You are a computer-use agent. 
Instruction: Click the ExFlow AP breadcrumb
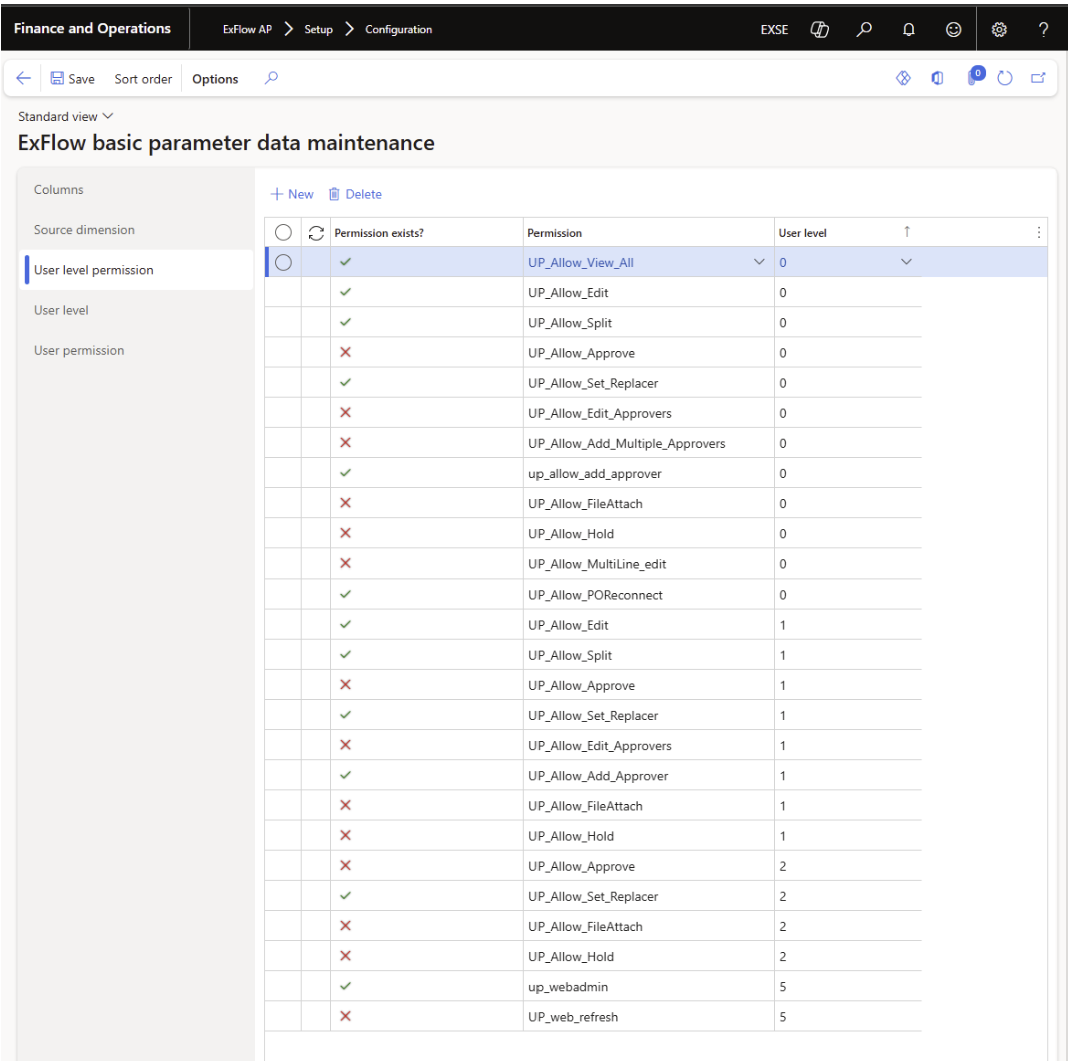point(247,29)
